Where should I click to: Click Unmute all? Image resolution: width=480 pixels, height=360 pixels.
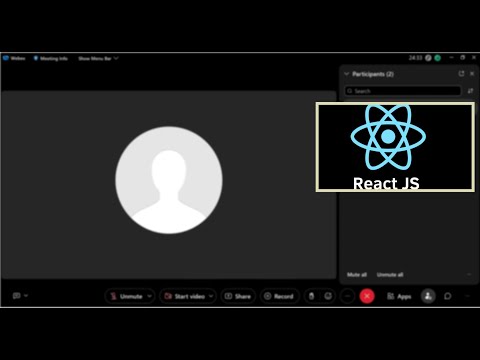coord(390,275)
